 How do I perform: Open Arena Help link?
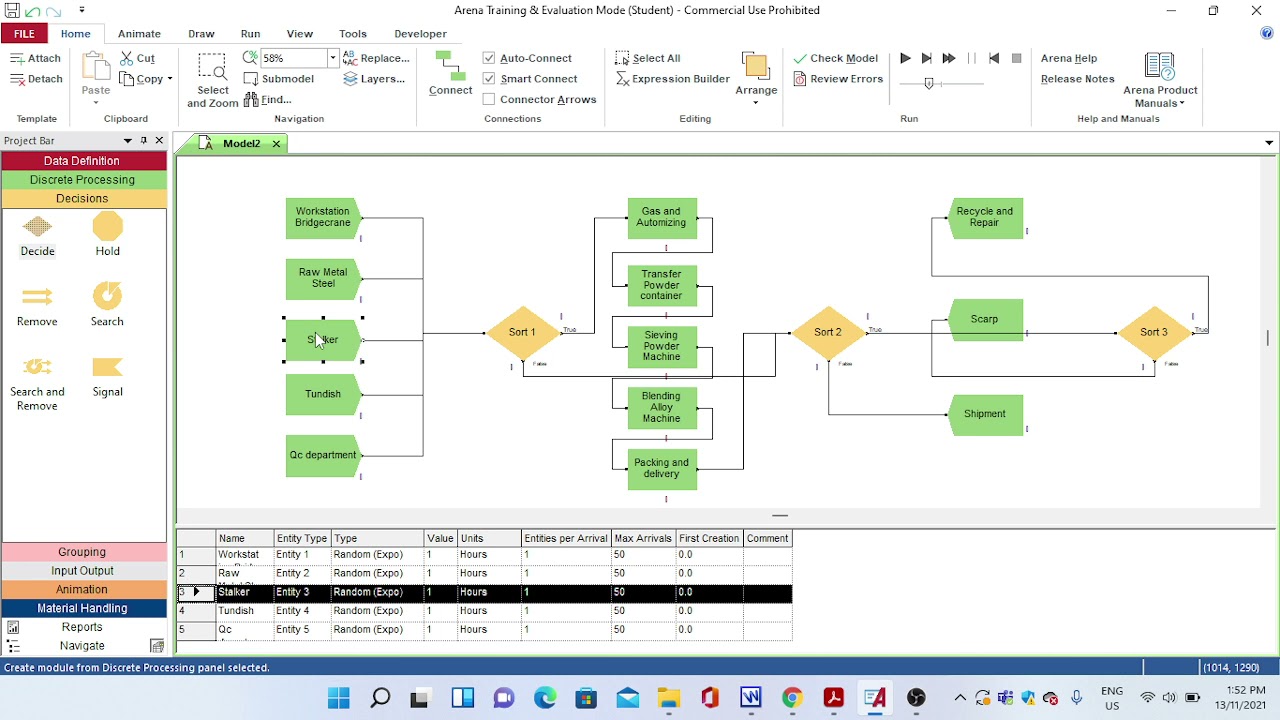click(1069, 58)
